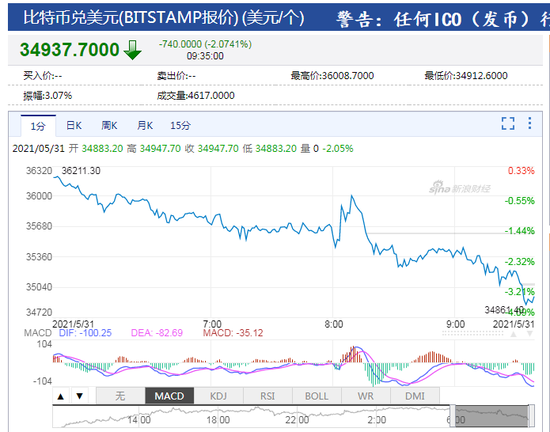Click the down triangle indicator button
The image size is (550, 432).
coord(80,396)
